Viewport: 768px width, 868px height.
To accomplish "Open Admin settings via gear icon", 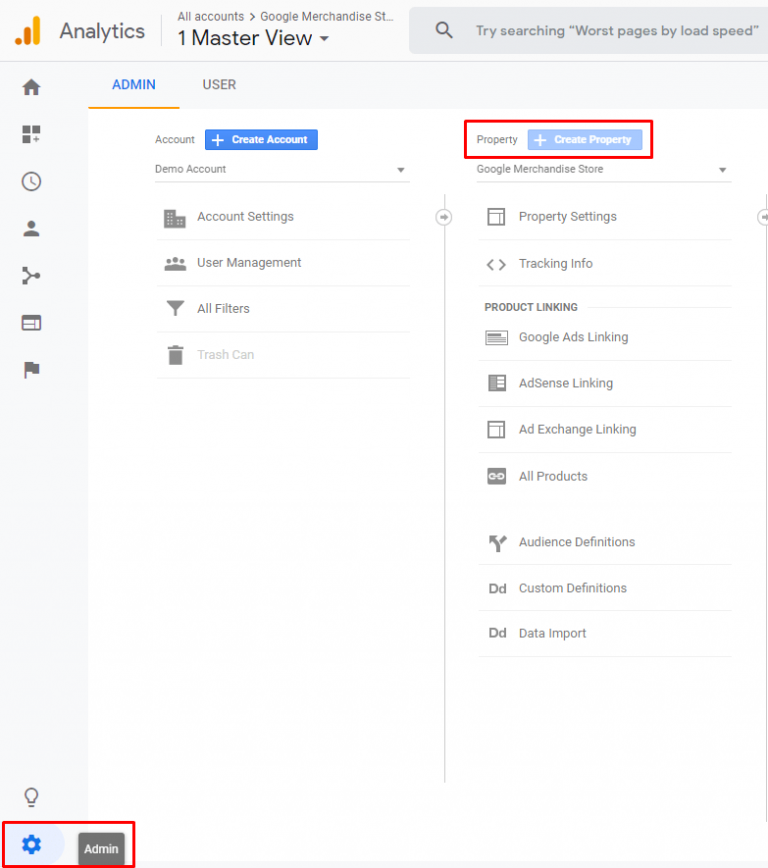I will 31,844.
